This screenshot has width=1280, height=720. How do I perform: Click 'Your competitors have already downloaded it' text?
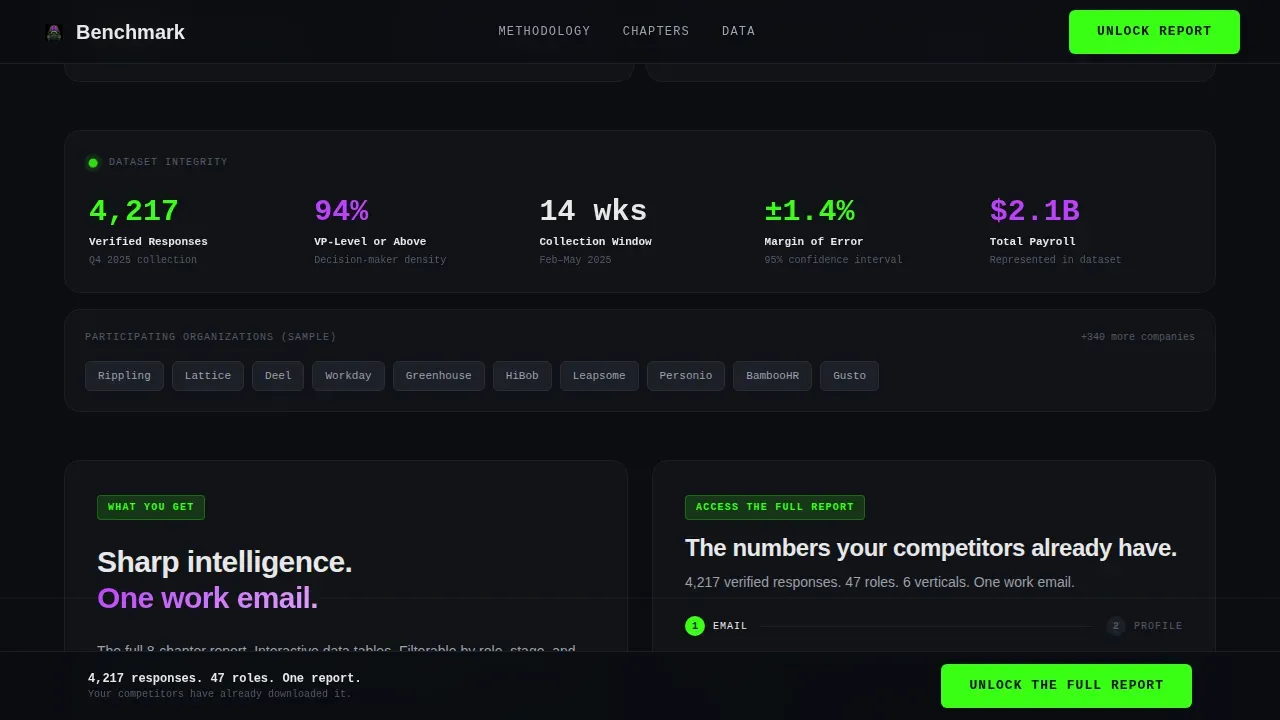220,694
